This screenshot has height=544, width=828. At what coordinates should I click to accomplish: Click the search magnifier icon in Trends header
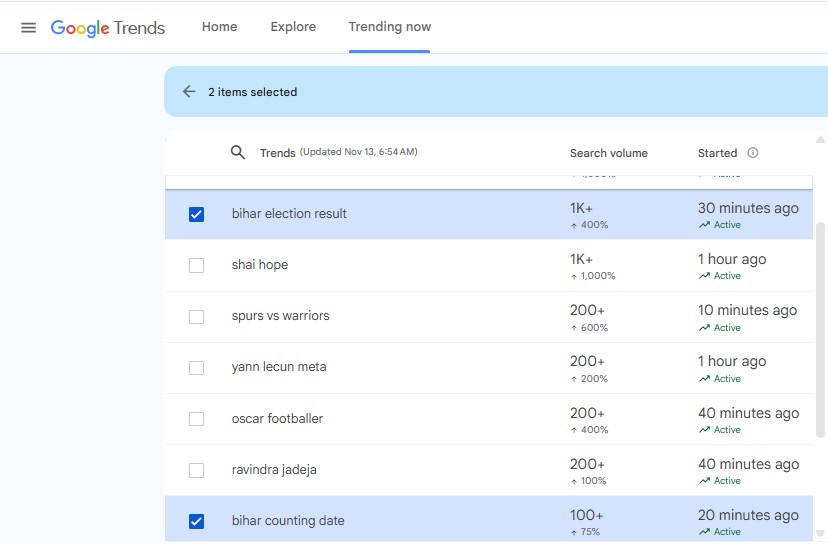(238, 153)
